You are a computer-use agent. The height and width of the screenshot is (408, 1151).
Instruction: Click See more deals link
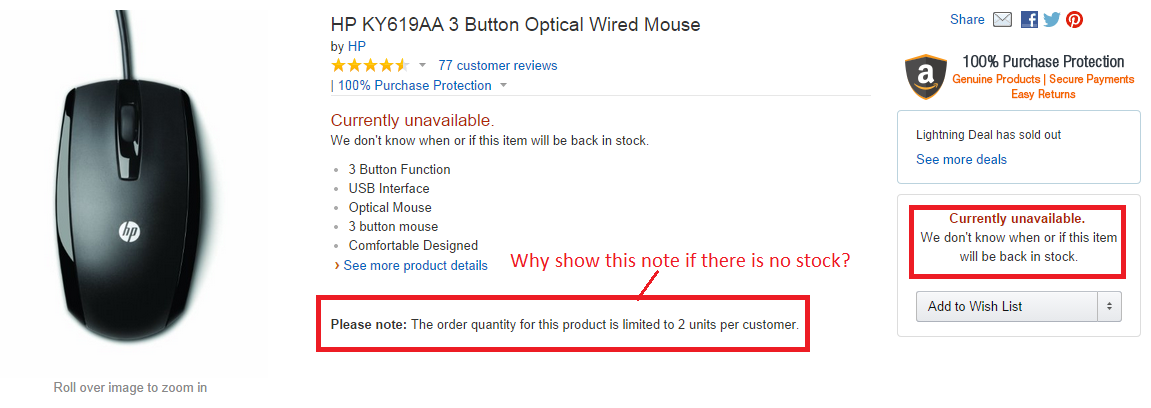point(962,159)
